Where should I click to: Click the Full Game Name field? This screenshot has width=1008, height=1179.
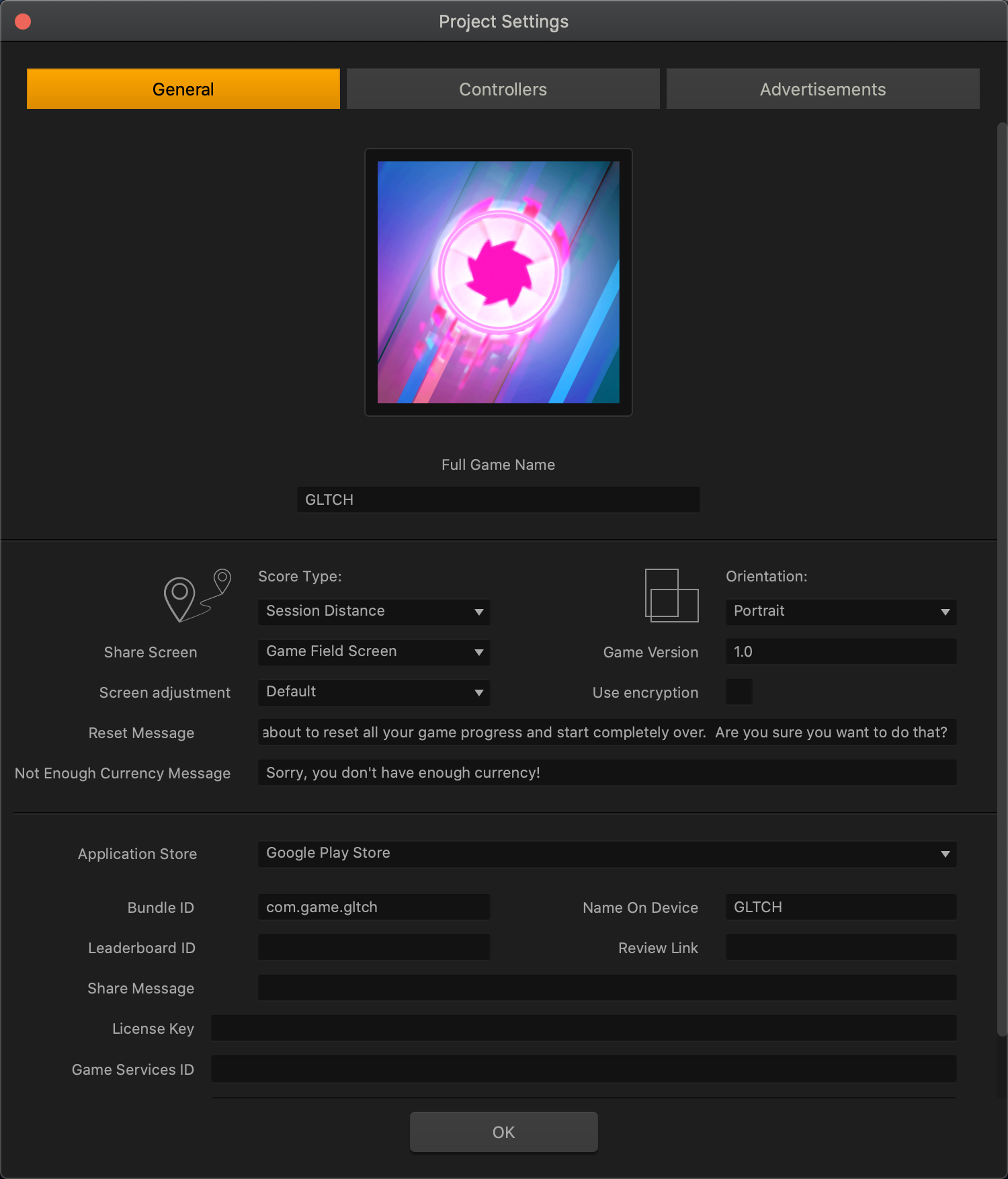[x=499, y=499]
